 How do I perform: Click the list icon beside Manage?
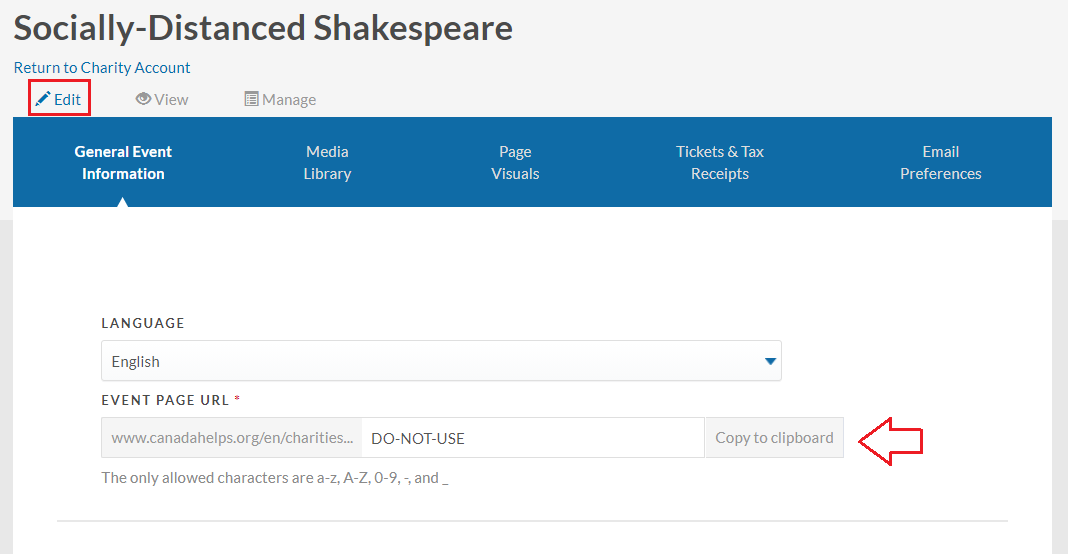click(251, 99)
